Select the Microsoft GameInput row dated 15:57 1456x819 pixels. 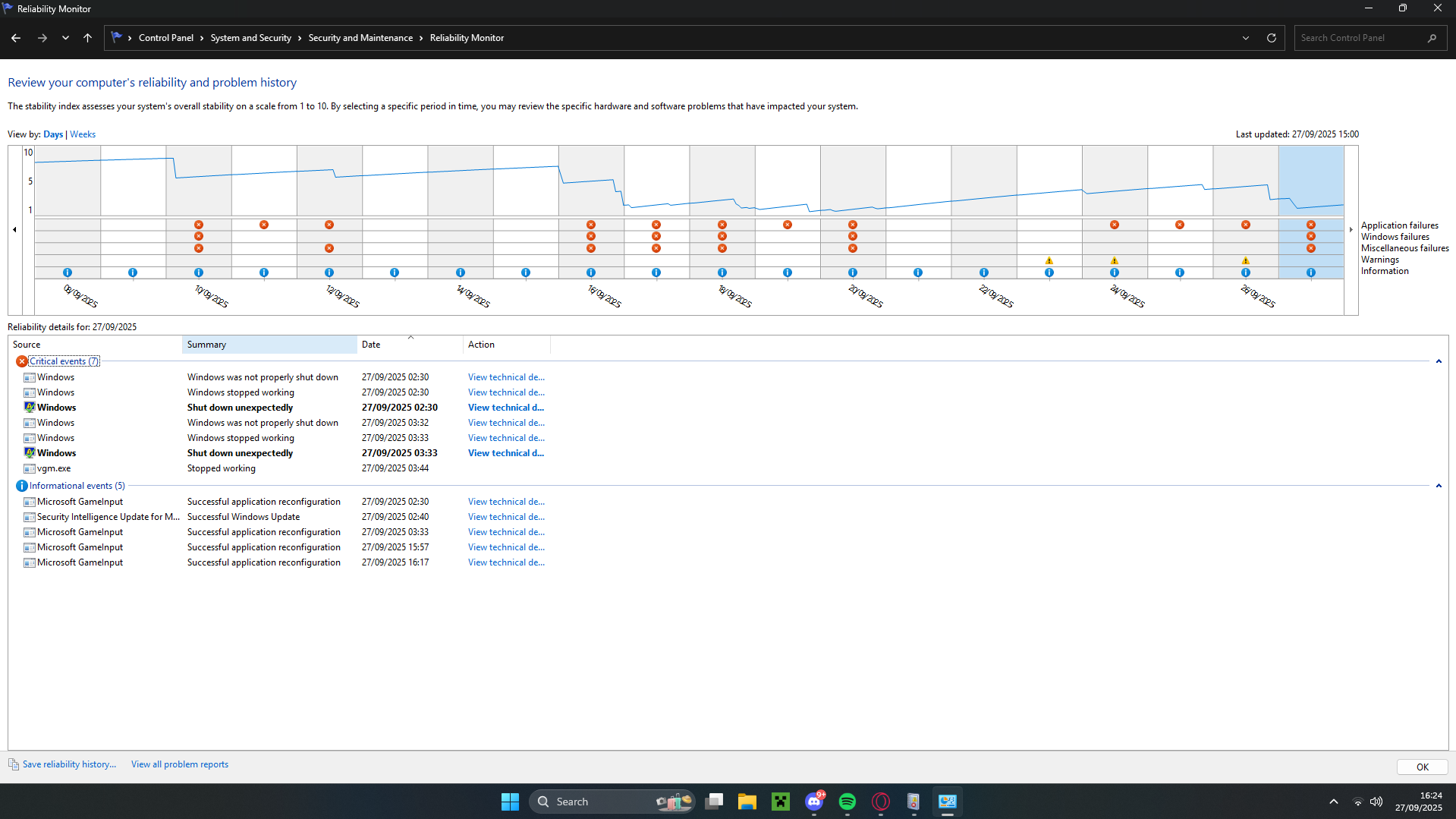pyautogui.click(x=281, y=547)
